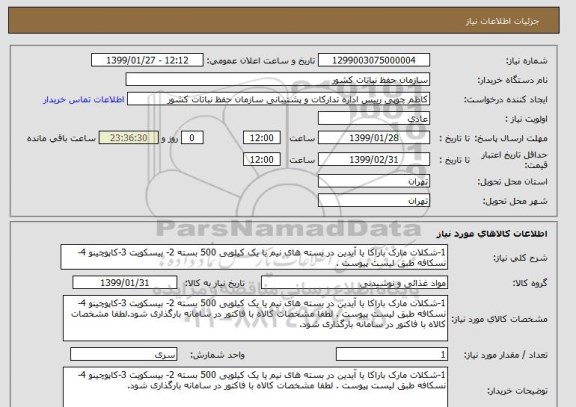Click the توضیحات خریدار label
Screen dimensions: 576x407
pos(517,391)
